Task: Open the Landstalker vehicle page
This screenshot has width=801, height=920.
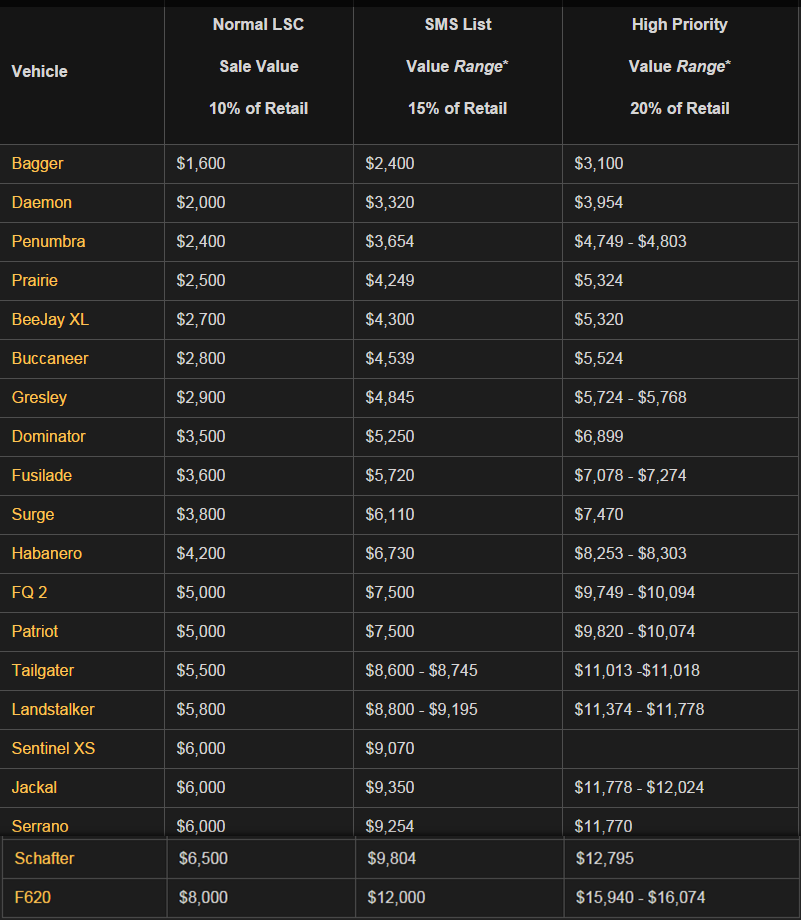Action: [53, 709]
